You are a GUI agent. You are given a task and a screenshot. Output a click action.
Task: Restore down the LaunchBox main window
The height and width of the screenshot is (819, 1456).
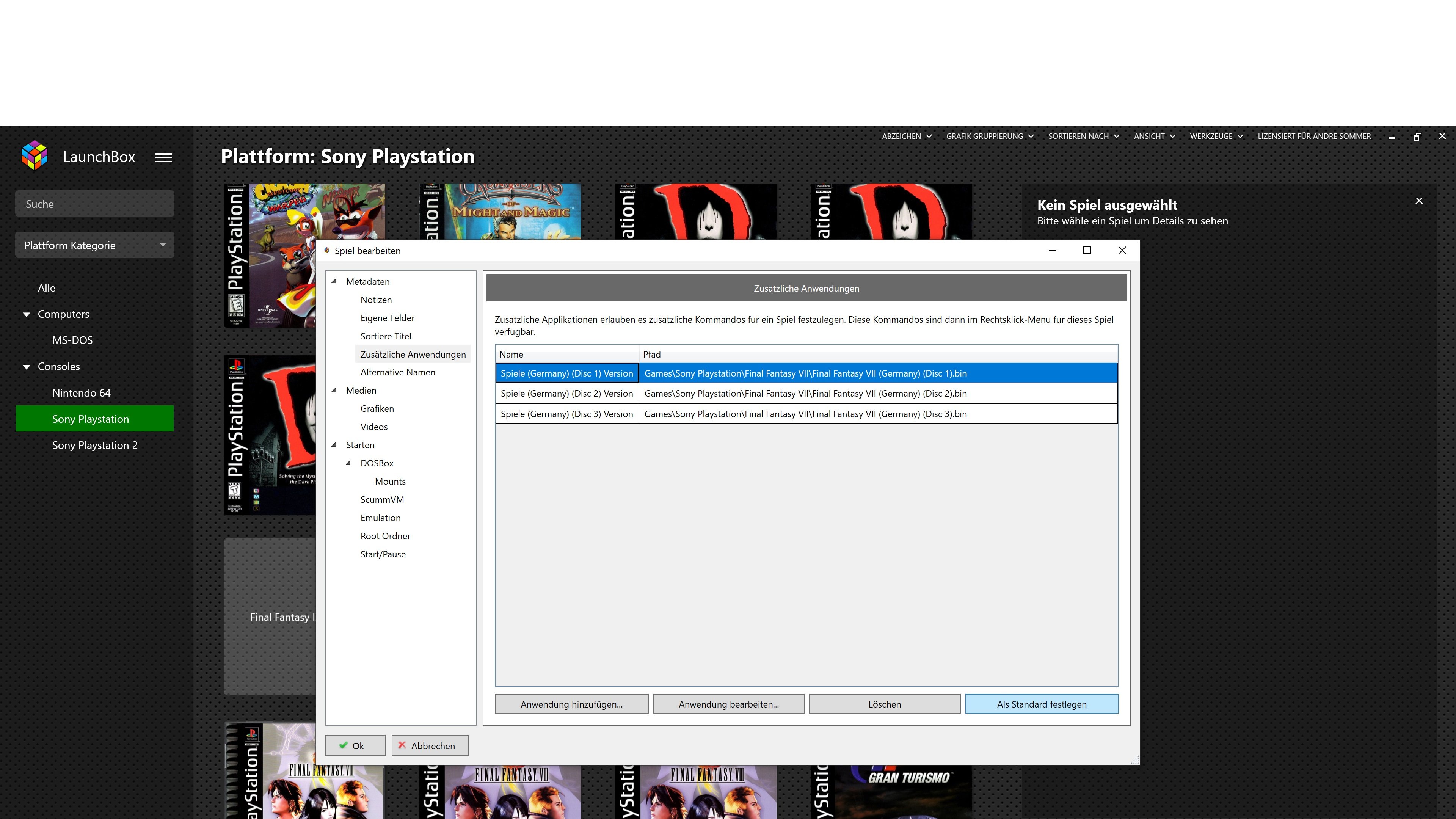click(x=1417, y=136)
